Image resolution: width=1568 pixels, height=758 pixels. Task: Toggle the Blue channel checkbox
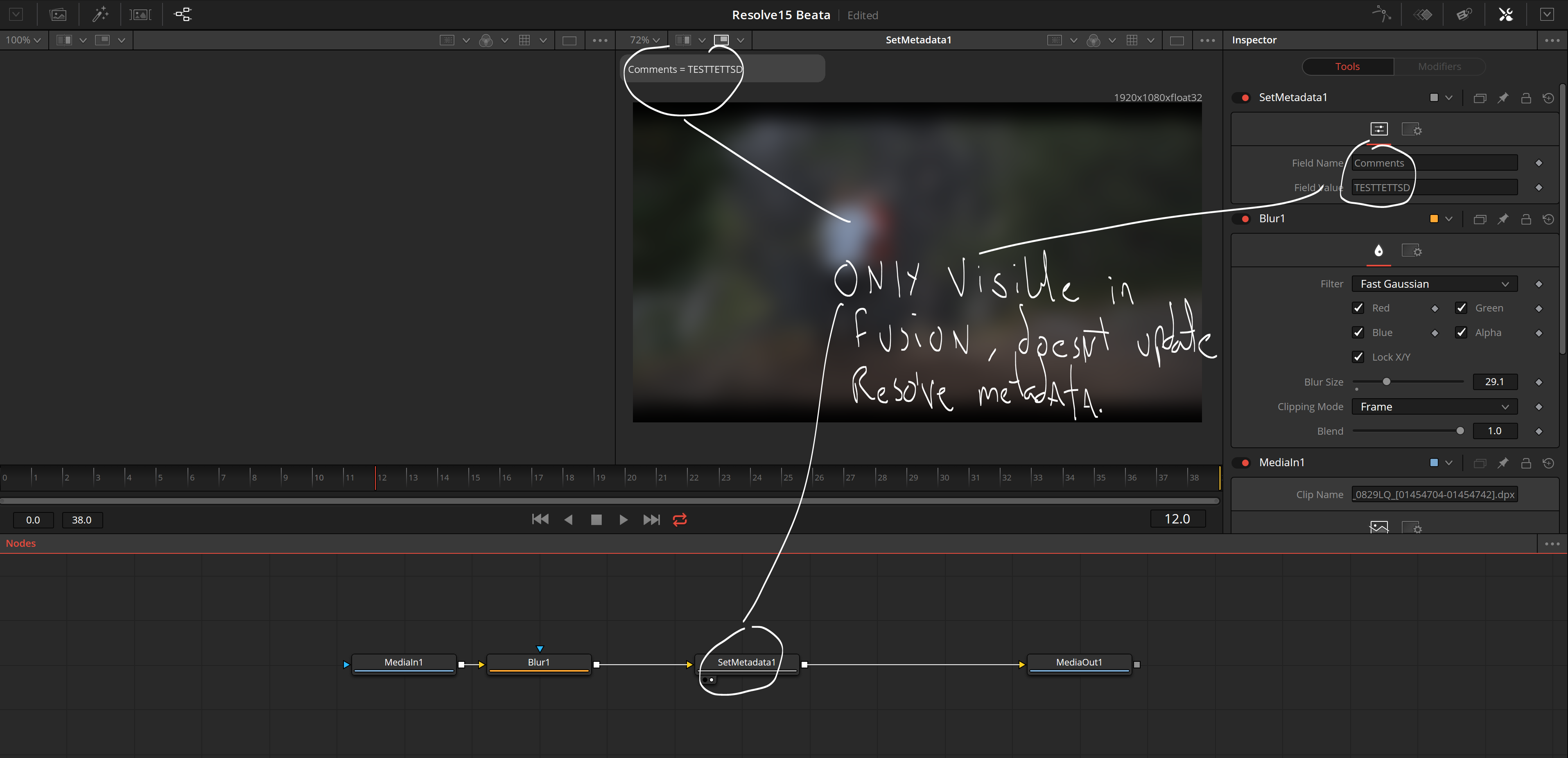point(1358,332)
